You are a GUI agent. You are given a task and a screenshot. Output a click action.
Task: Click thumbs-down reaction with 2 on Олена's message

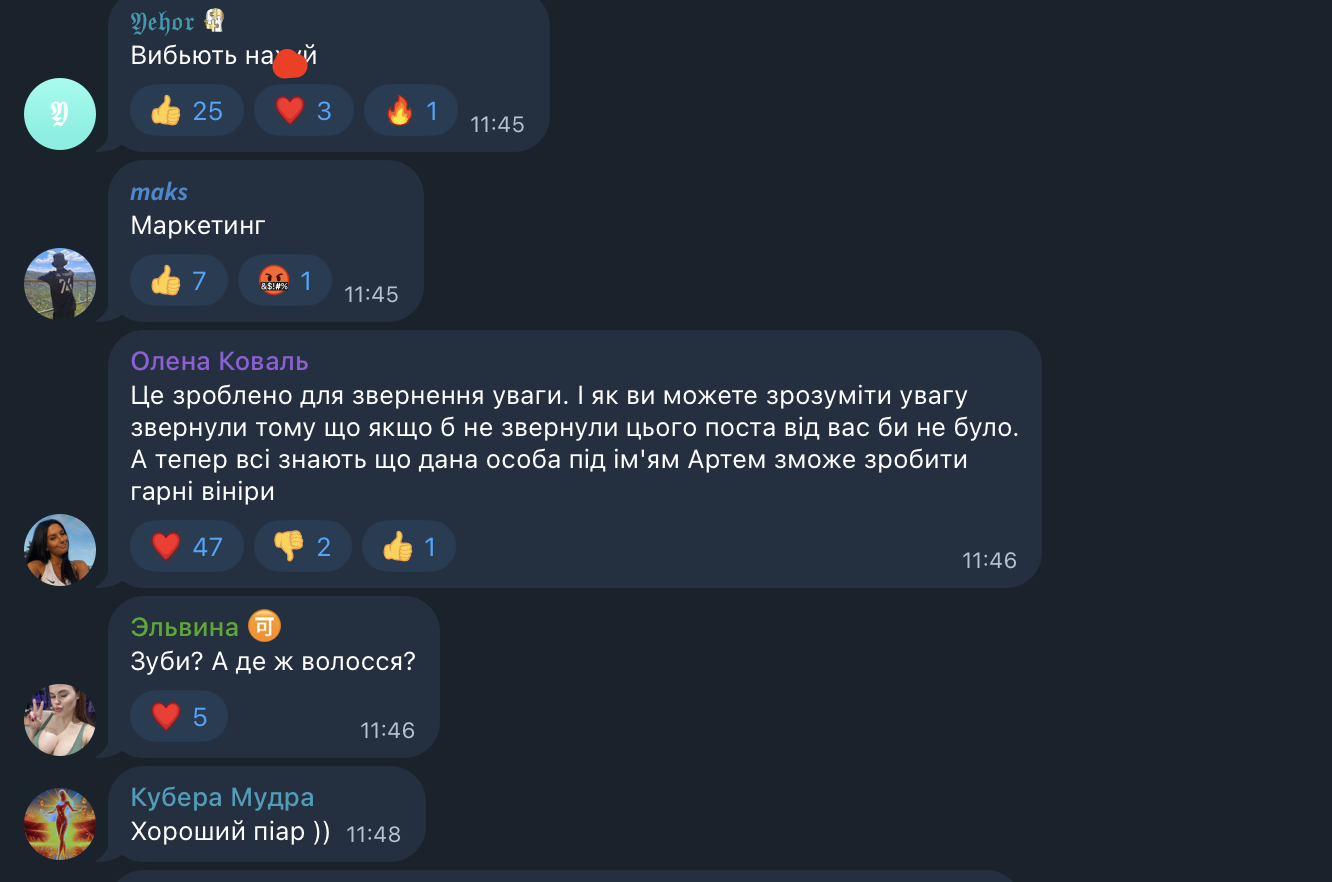[302, 546]
